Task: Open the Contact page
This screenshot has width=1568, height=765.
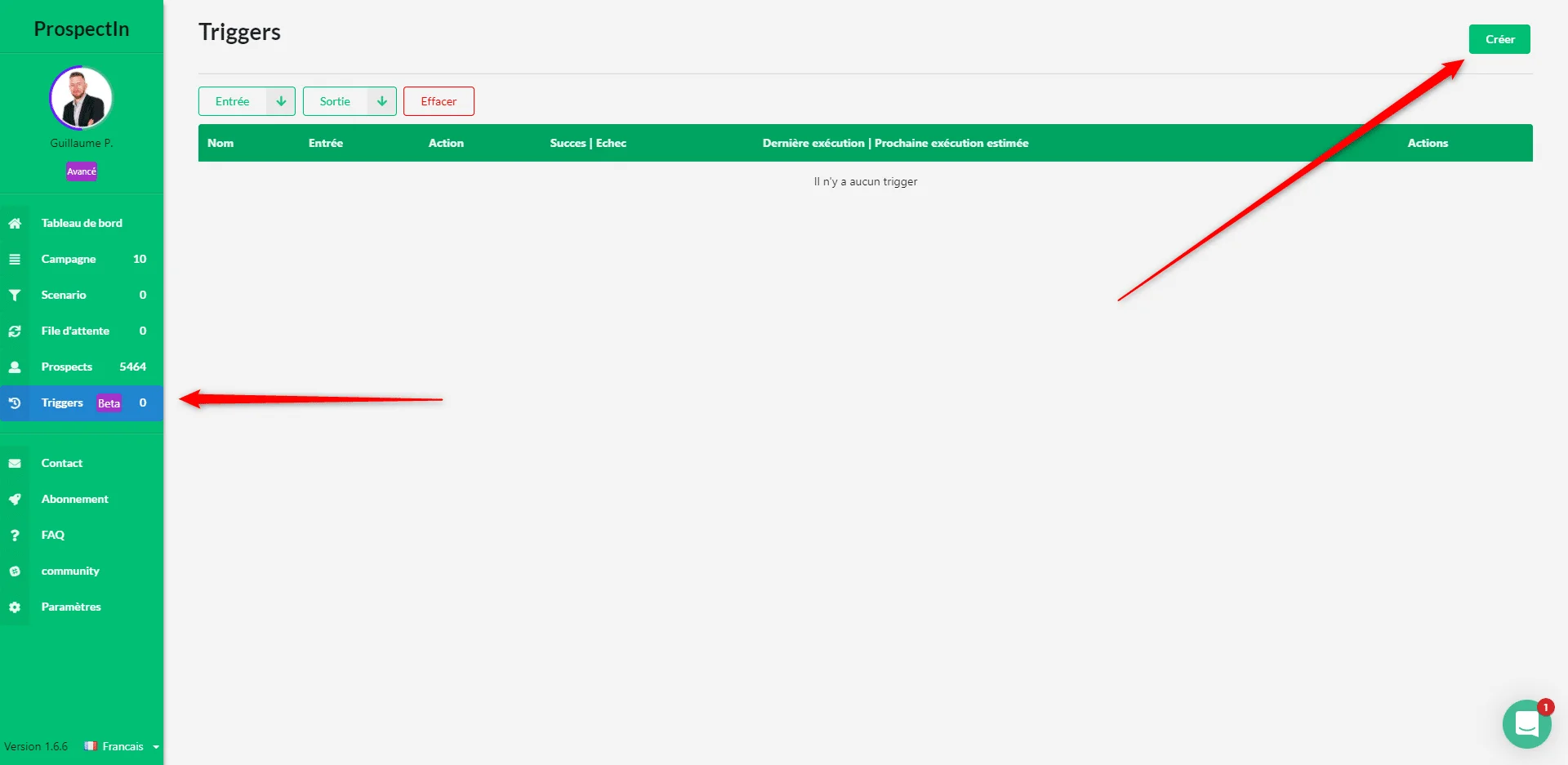Action: (x=82, y=463)
